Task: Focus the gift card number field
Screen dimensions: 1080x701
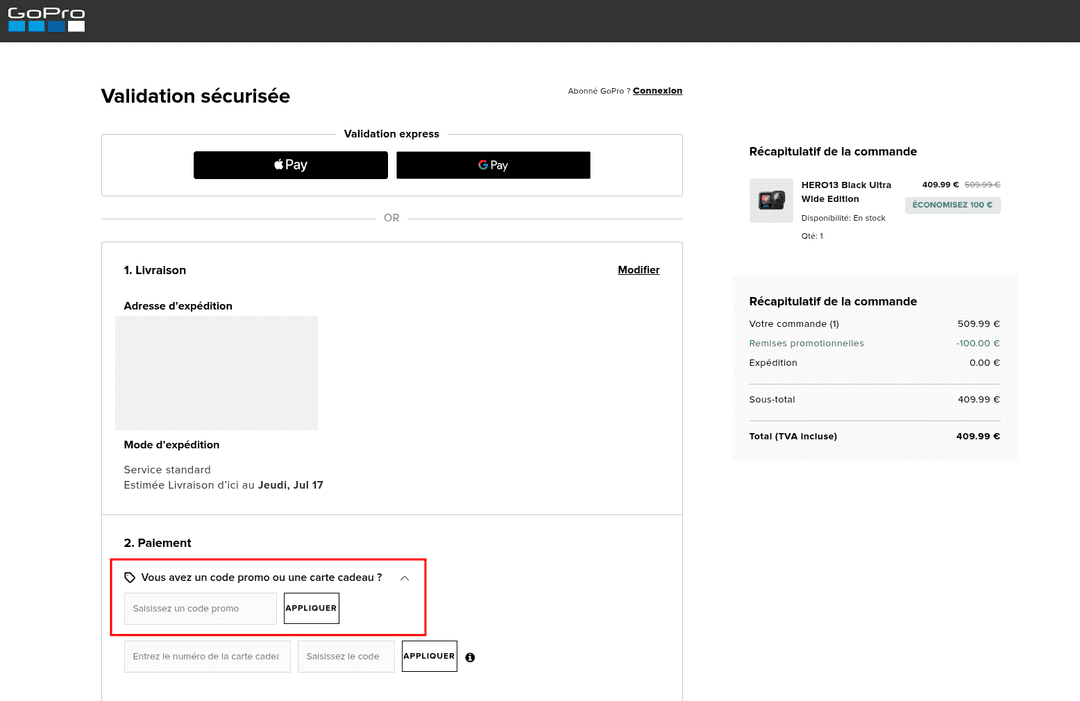Action: click(207, 656)
